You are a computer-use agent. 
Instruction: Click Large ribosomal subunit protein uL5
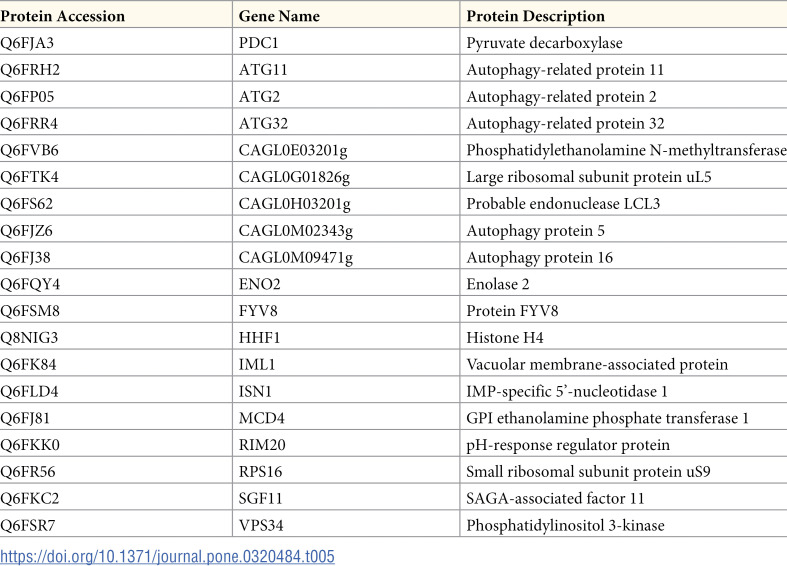(x=589, y=177)
